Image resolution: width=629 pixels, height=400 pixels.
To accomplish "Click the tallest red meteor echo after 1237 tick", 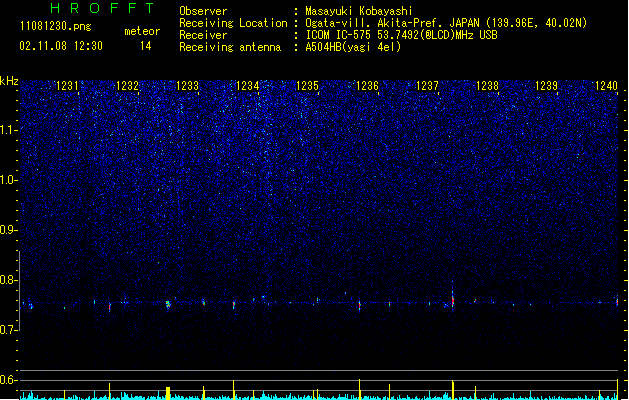I will tap(453, 300).
